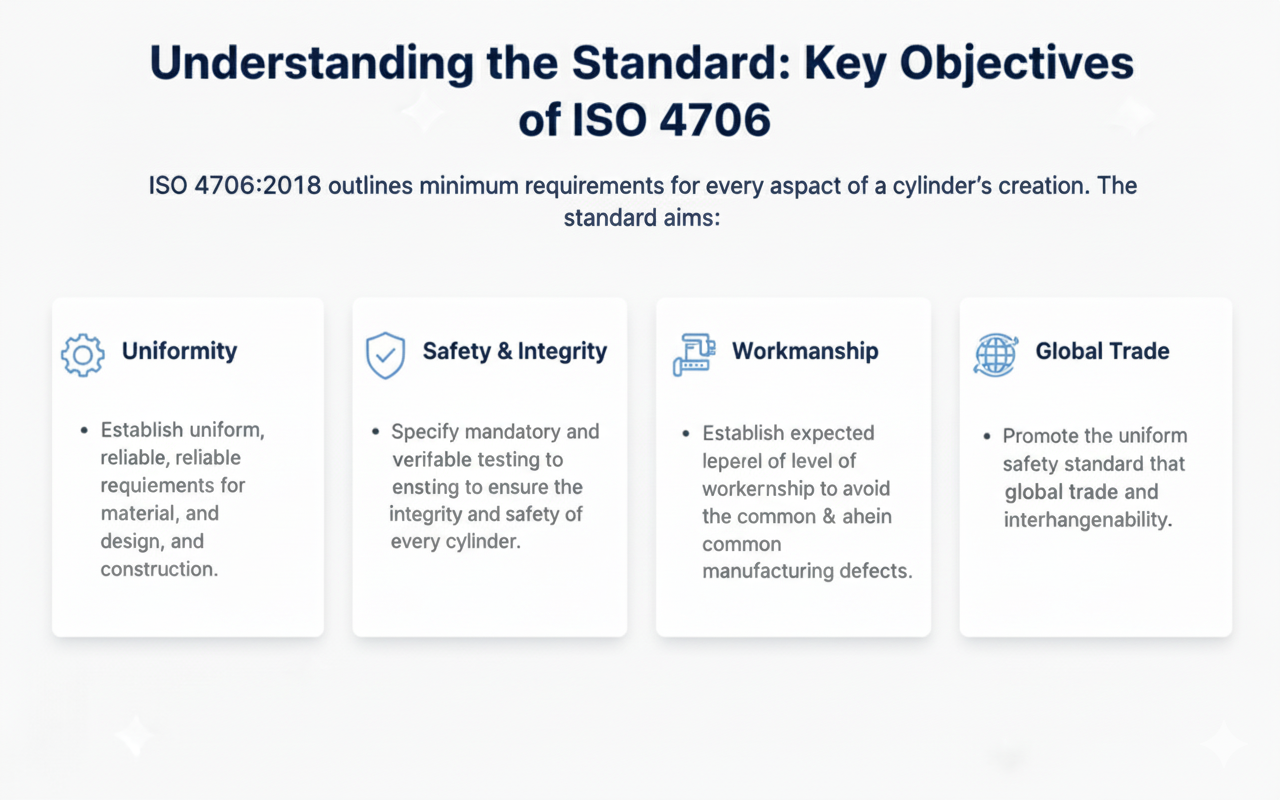Select the shield checkmark icon for Safety & Integrity
Viewport: 1280px width, 800px height.
[386, 355]
